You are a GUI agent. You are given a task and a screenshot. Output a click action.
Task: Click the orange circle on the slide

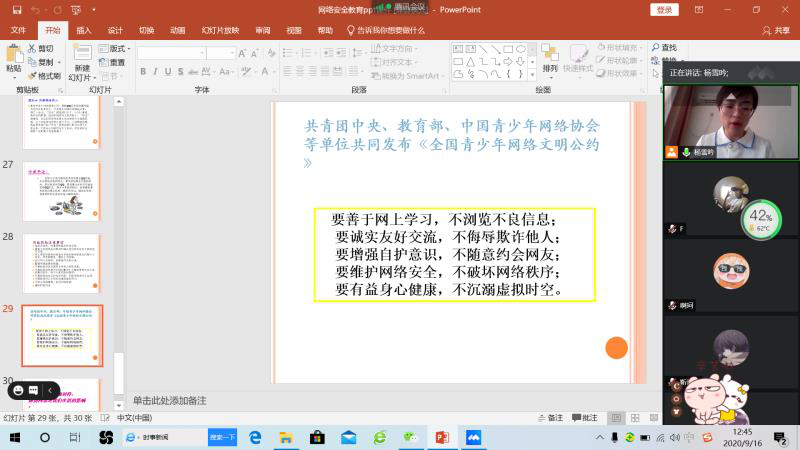tap(616, 348)
